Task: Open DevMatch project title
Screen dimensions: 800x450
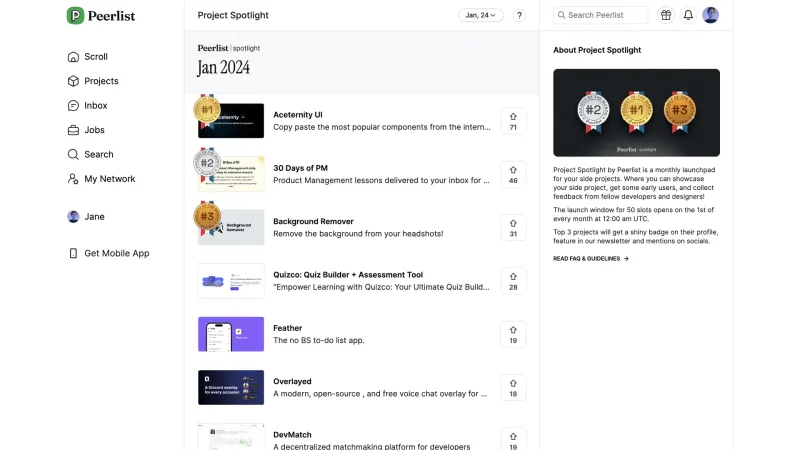Action: (292, 435)
